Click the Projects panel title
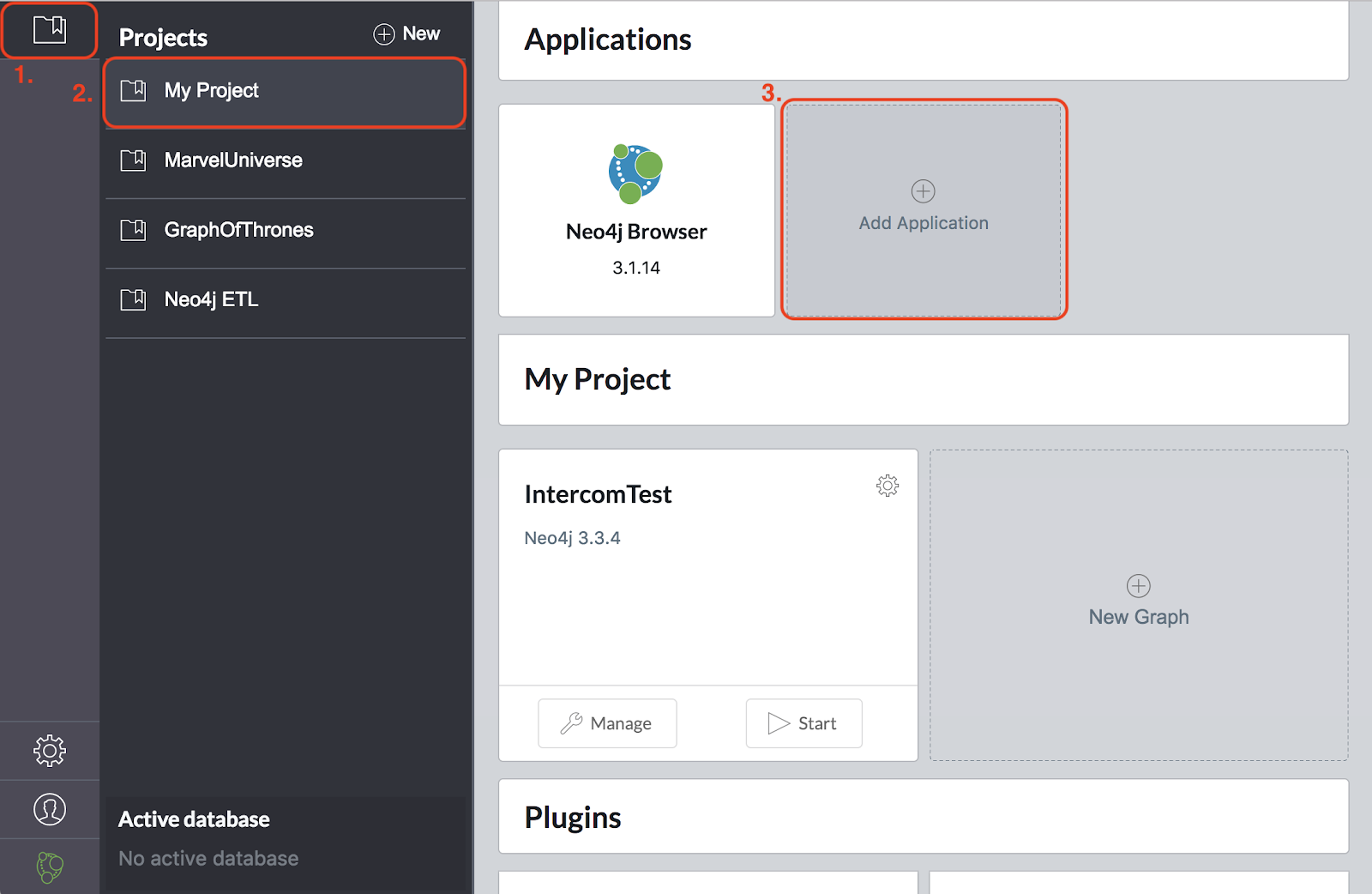1372x894 pixels. pyautogui.click(x=163, y=38)
